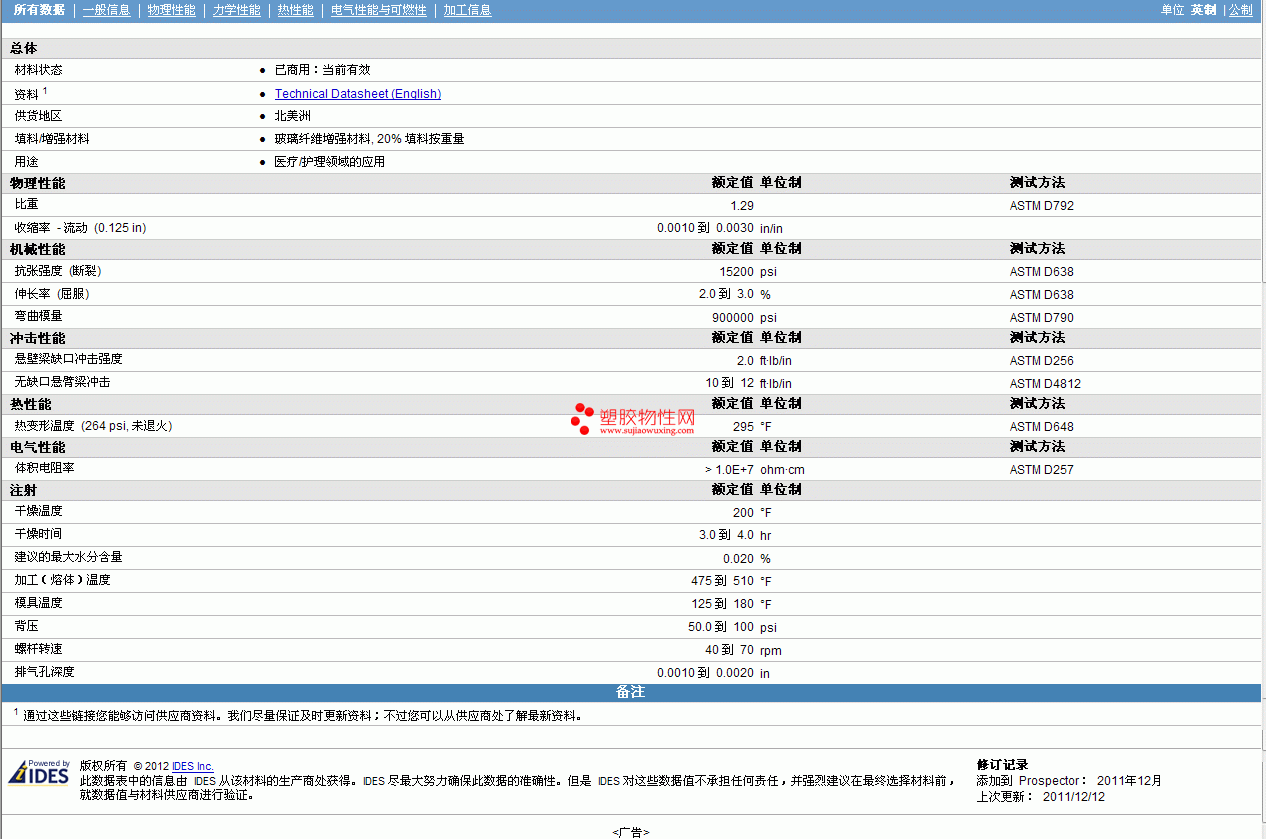Click the 总体 section header
Screen dimensions: 1266x839
[24, 48]
